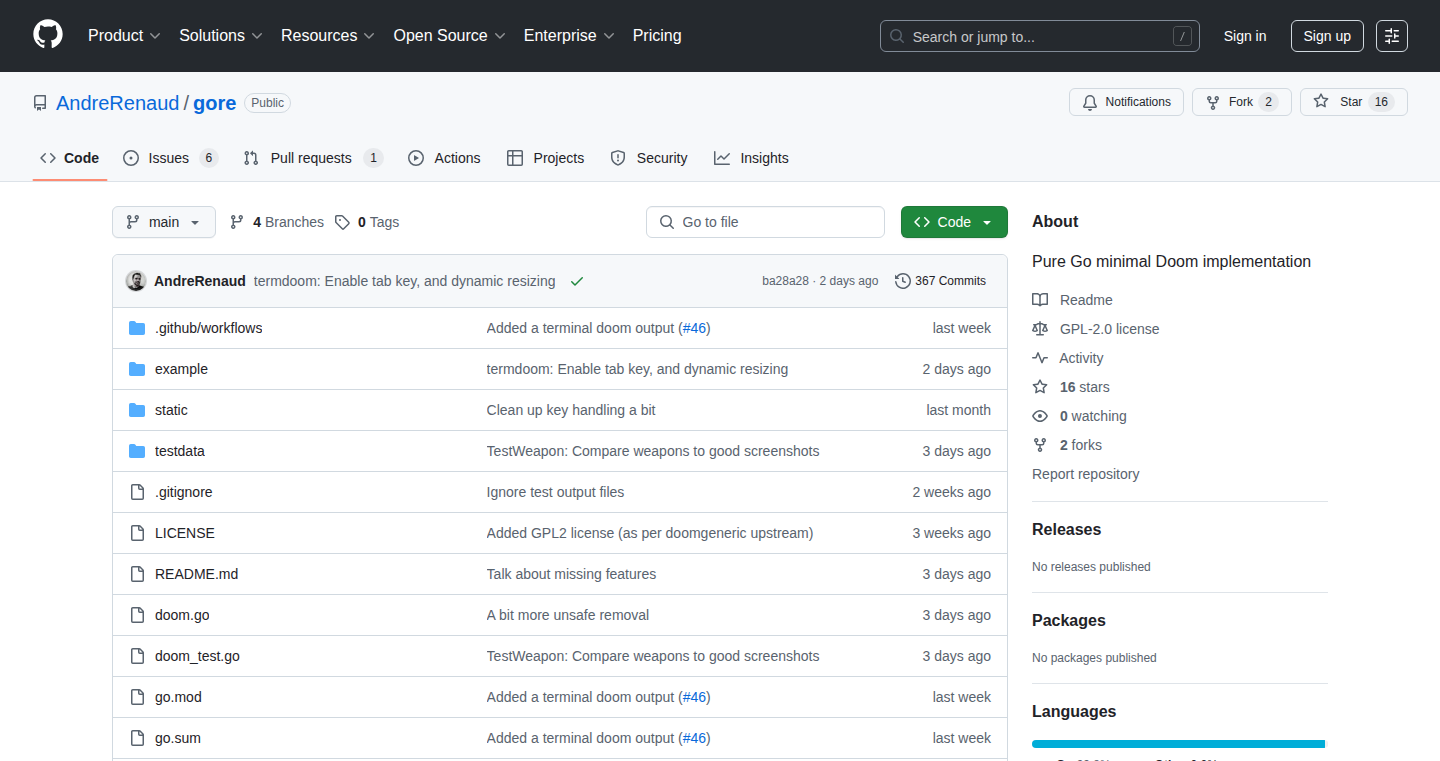
Task: Expand the Enterprise menu
Action: (x=569, y=36)
